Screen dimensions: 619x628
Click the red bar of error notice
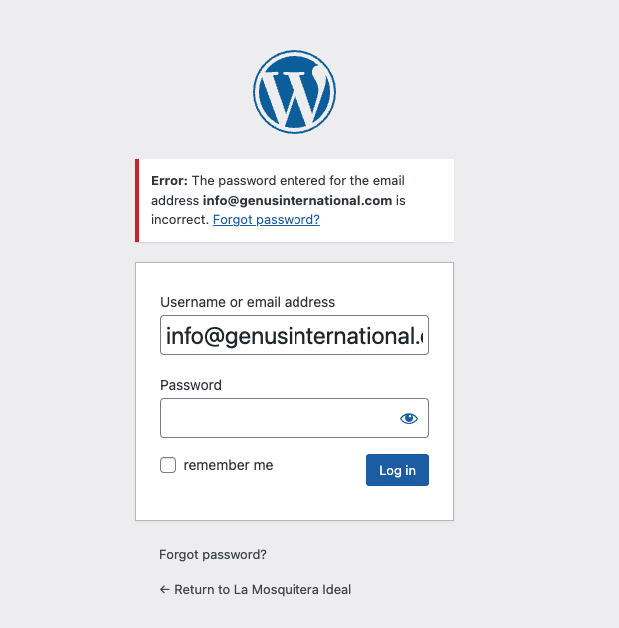click(137, 200)
